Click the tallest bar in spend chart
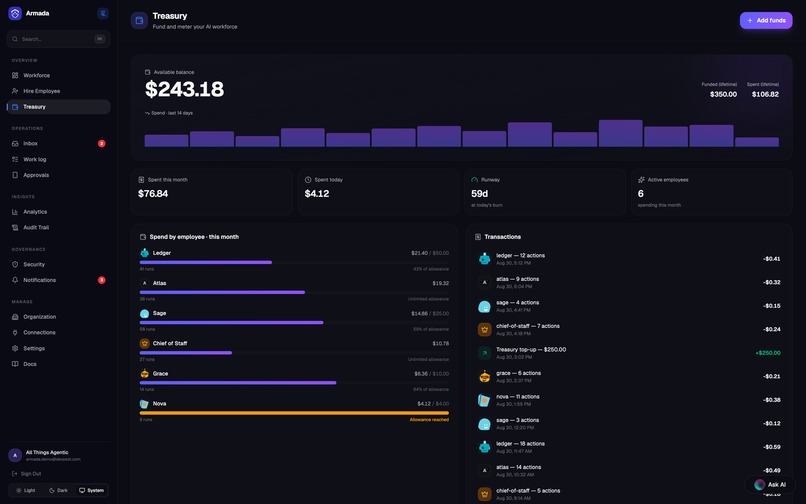This screenshot has width=806, height=504. (x=620, y=134)
